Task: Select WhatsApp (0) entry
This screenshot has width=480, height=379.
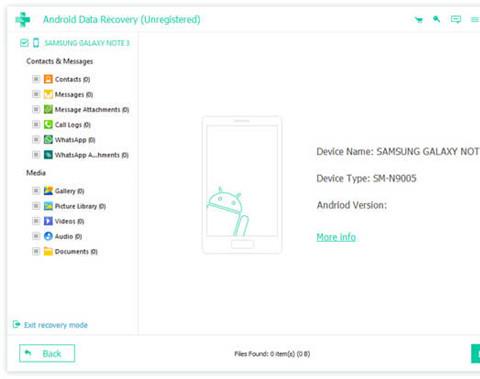Action: pos(75,140)
